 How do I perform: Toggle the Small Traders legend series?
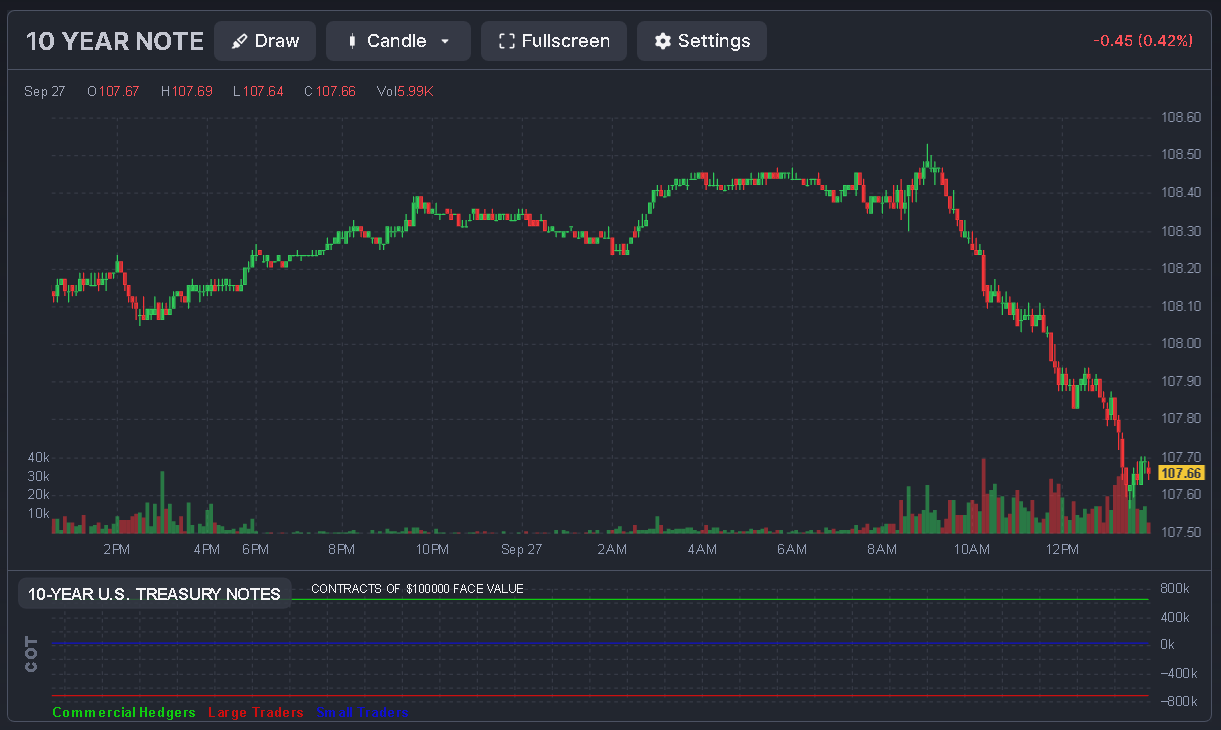(x=362, y=713)
